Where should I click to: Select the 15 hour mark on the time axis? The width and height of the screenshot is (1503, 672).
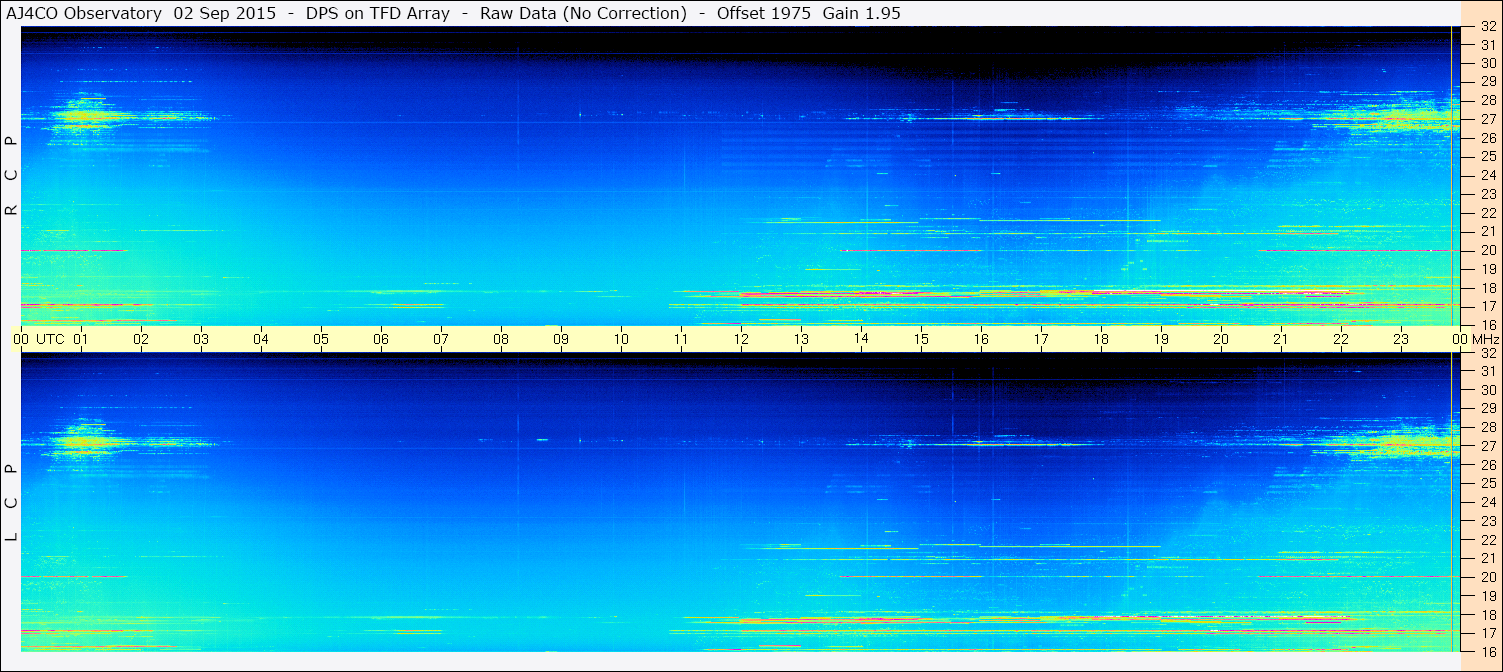pyautogui.click(x=921, y=339)
